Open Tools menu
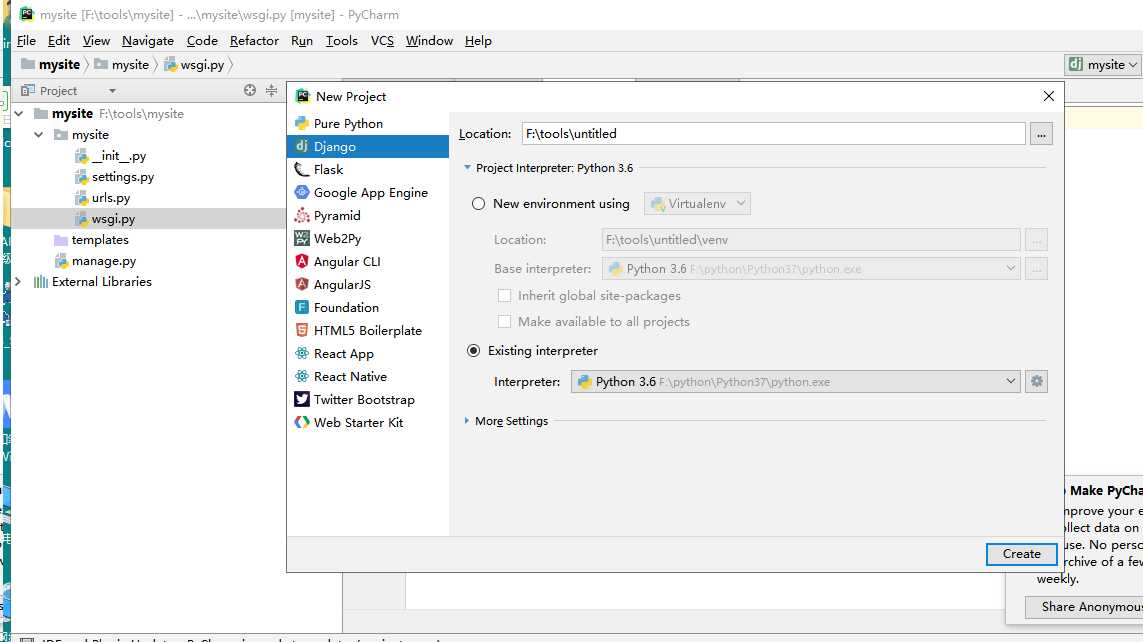This screenshot has width=1143, height=642. coord(341,41)
